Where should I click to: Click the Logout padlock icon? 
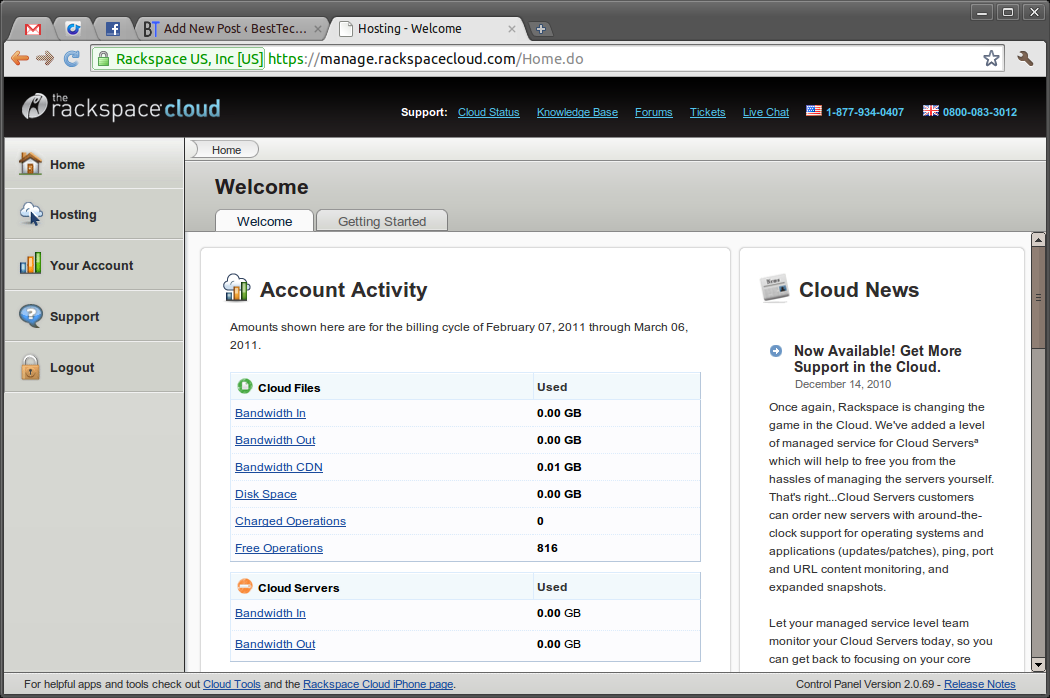(x=28, y=367)
